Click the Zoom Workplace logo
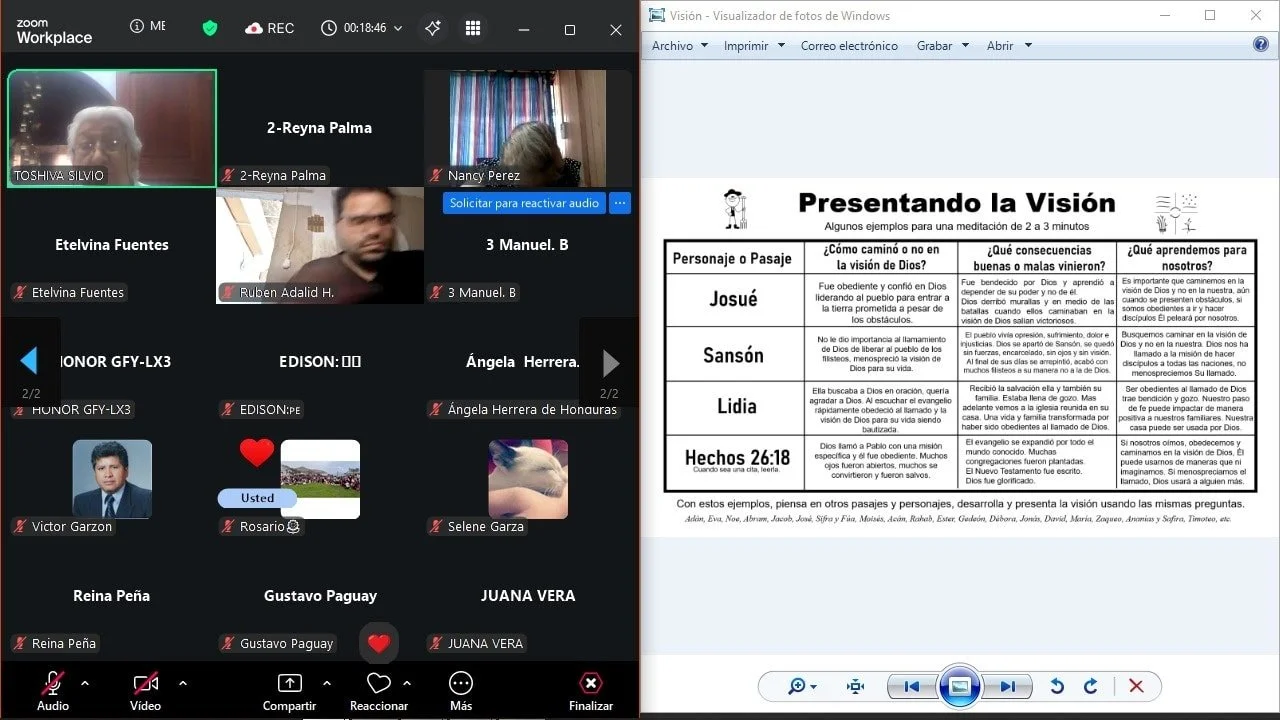 tap(54, 31)
